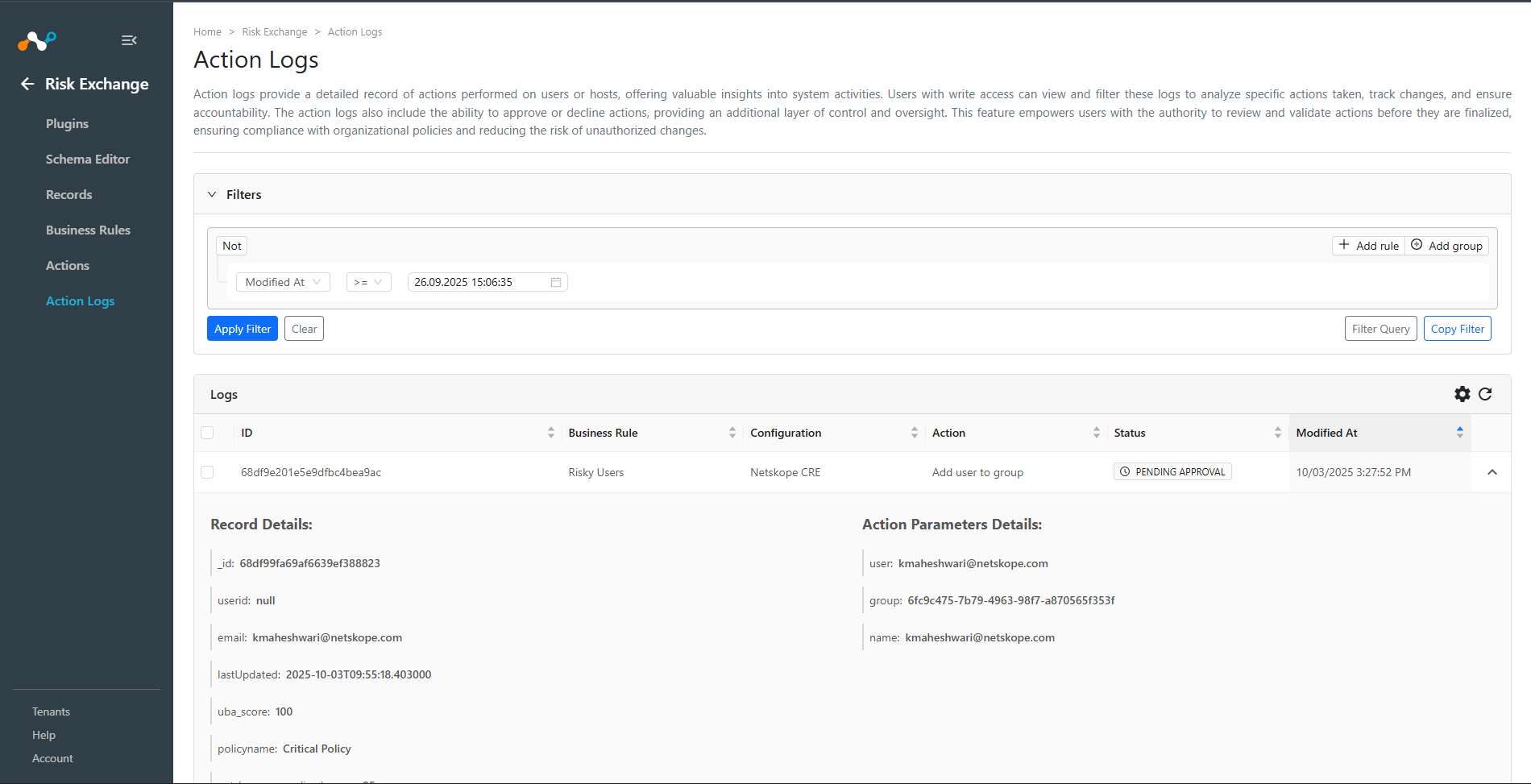Collapse the sidebar menu toggle icon
The image size is (1531, 784).
point(129,40)
